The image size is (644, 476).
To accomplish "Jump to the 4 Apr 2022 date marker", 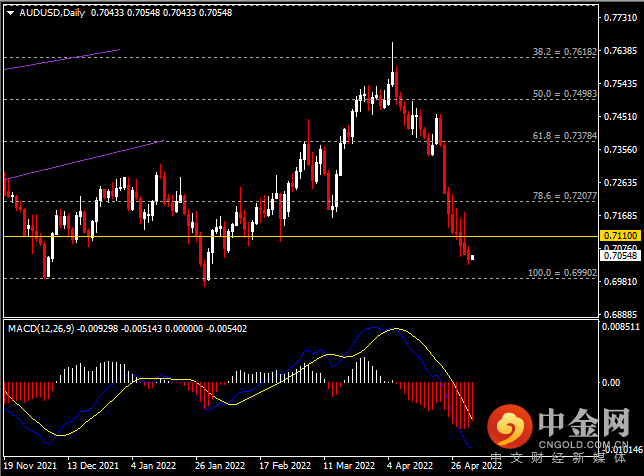I will pyautogui.click(x=410, y=466).
